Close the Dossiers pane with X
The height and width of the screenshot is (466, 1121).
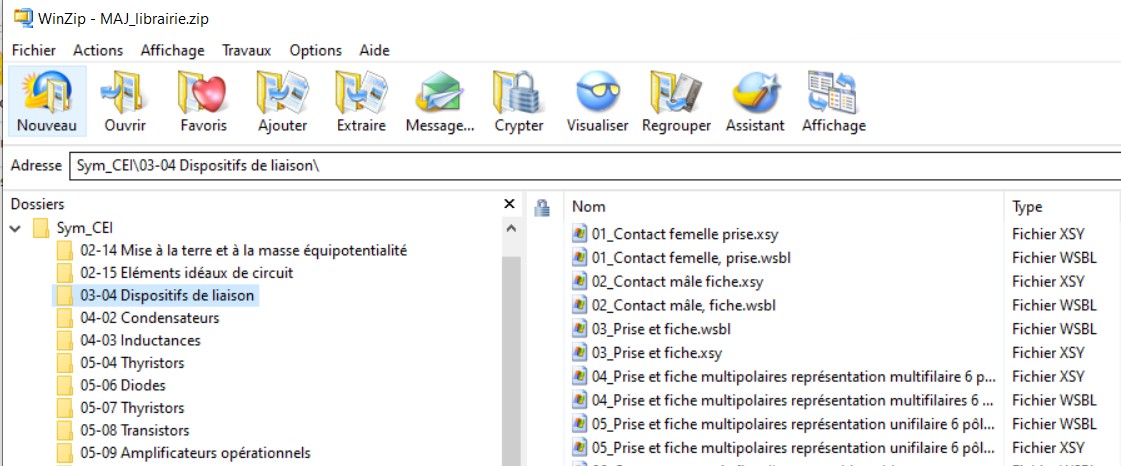(x=509, y=204)
